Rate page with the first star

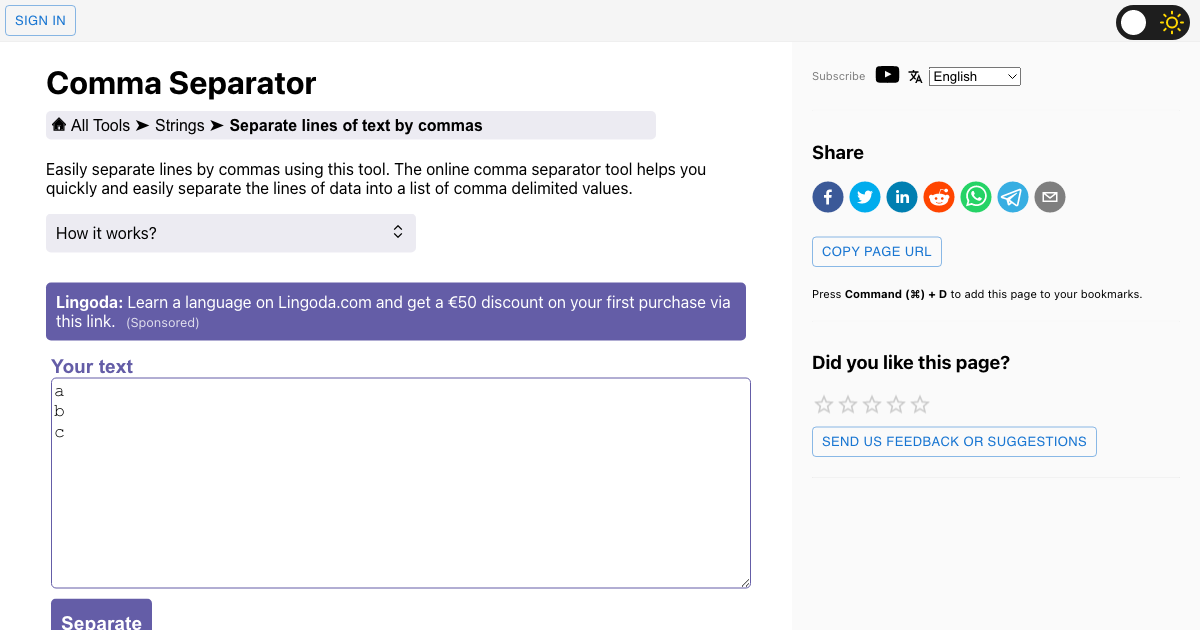824,405
